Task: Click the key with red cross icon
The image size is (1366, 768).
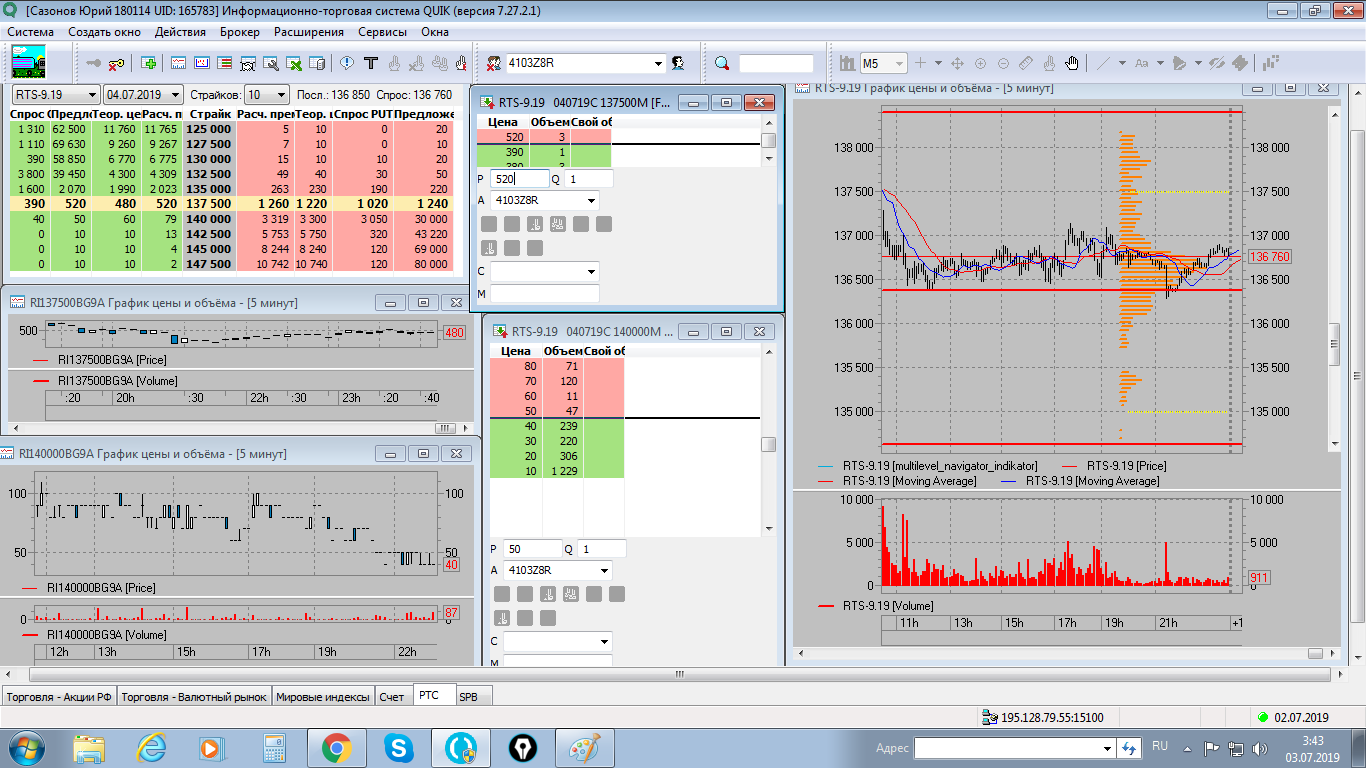Action: pyautogui.click(x=117, y=63)
